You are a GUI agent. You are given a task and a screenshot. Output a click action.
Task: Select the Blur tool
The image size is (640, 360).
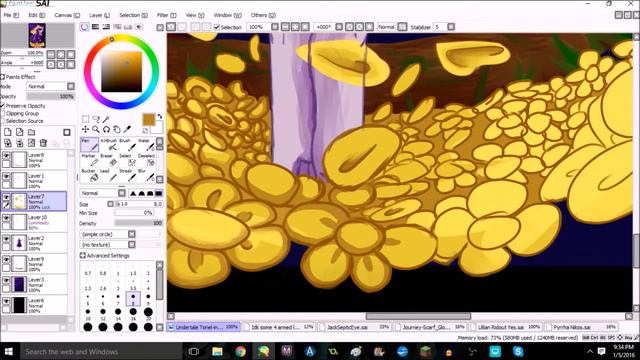pyautogui.click(x=146, y=176)
